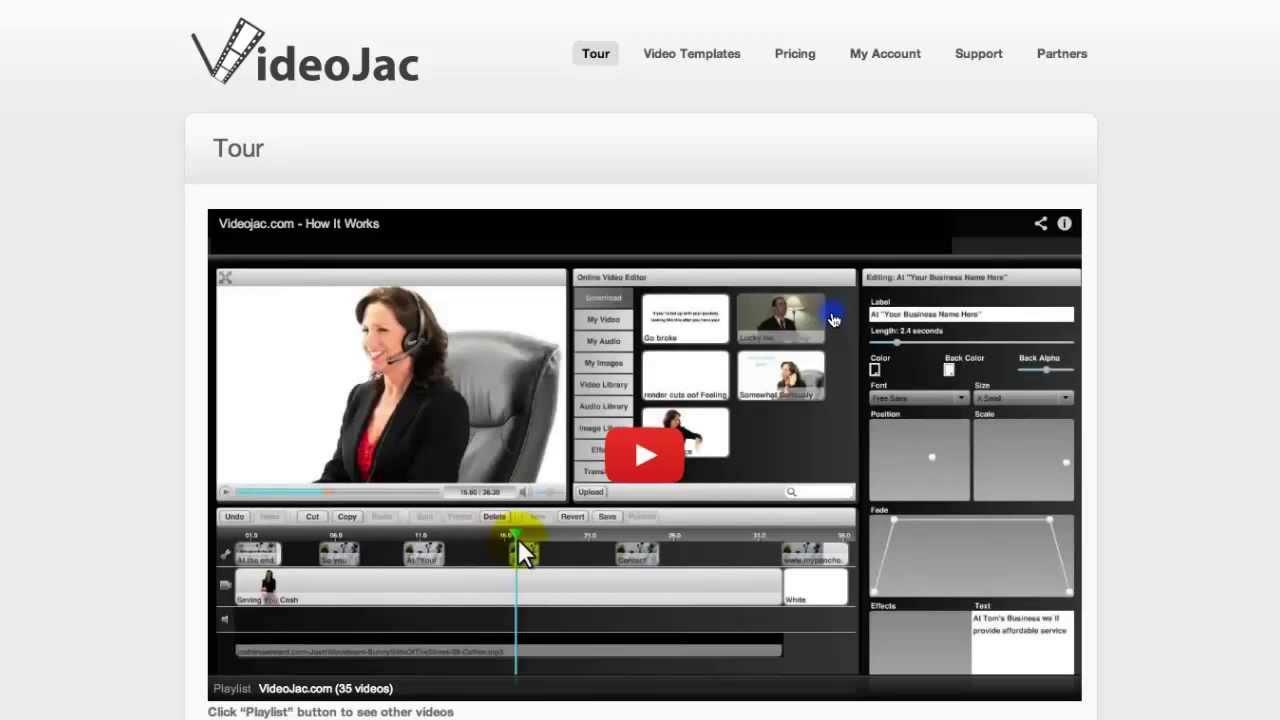Screen dimensions: 1280x720
Task: Click the Position pad dot
Action: 932,457
